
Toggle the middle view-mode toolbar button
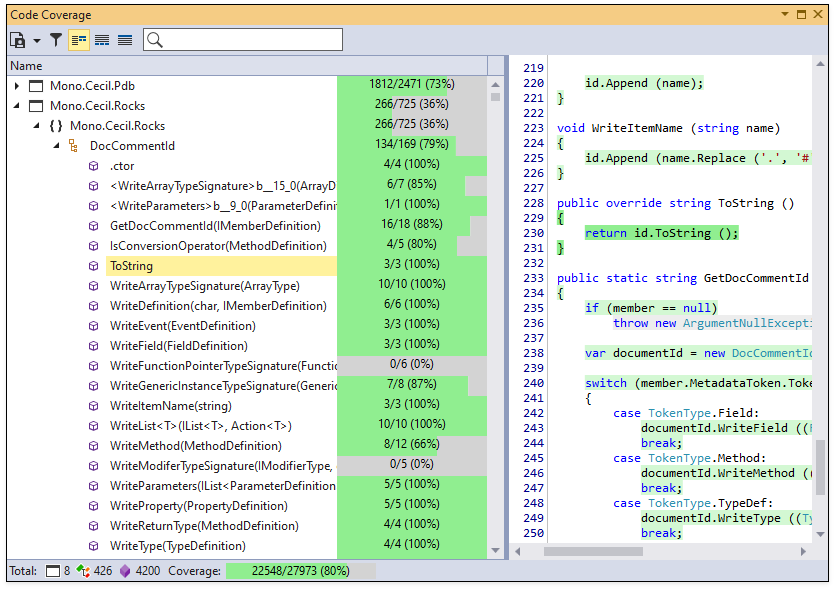coord(102,40)
